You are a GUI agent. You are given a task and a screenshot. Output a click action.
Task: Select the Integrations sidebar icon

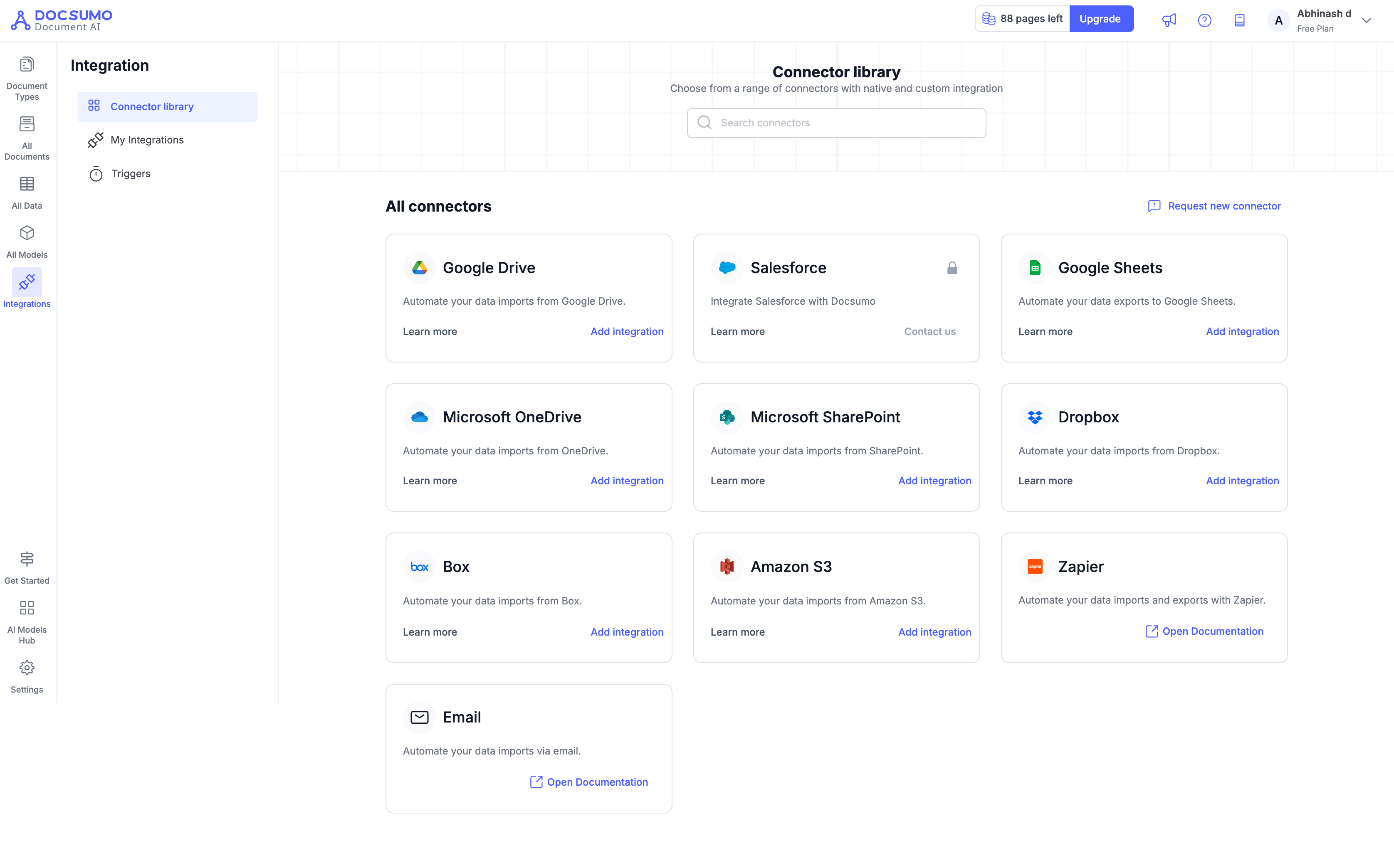[27, 281]
